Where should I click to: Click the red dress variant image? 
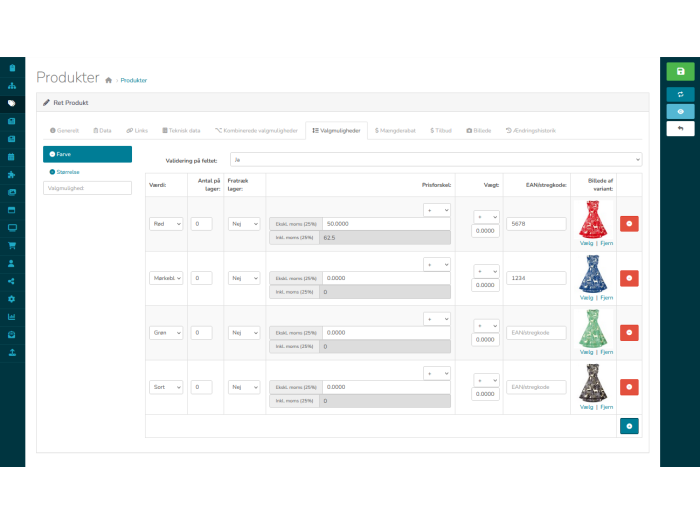click(593, 219)
